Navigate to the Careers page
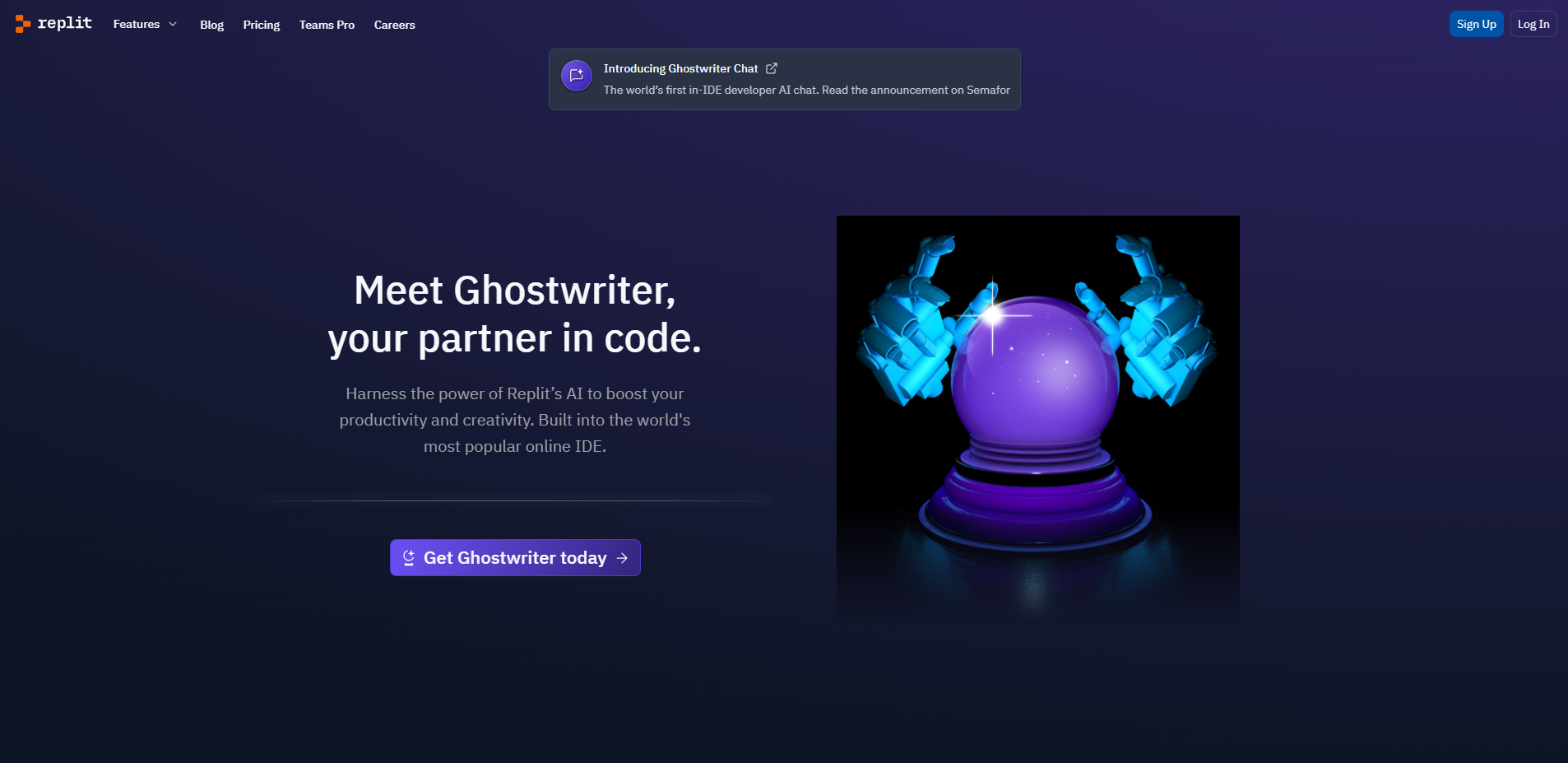The width and height of the screenshot is (1568, 763). (x=394, y=25)
